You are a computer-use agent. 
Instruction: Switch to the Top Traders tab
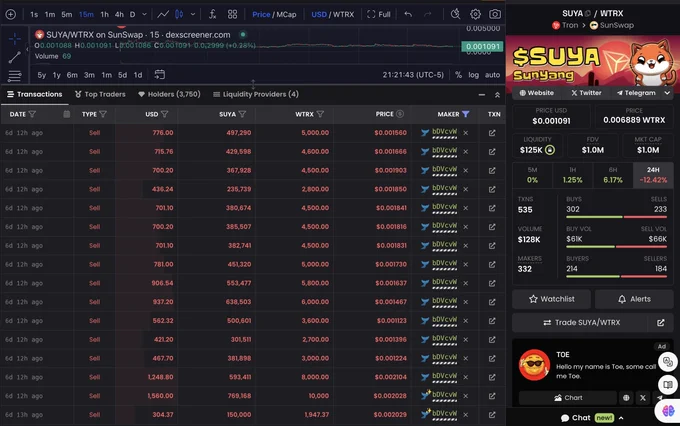[x=100, y=94]
